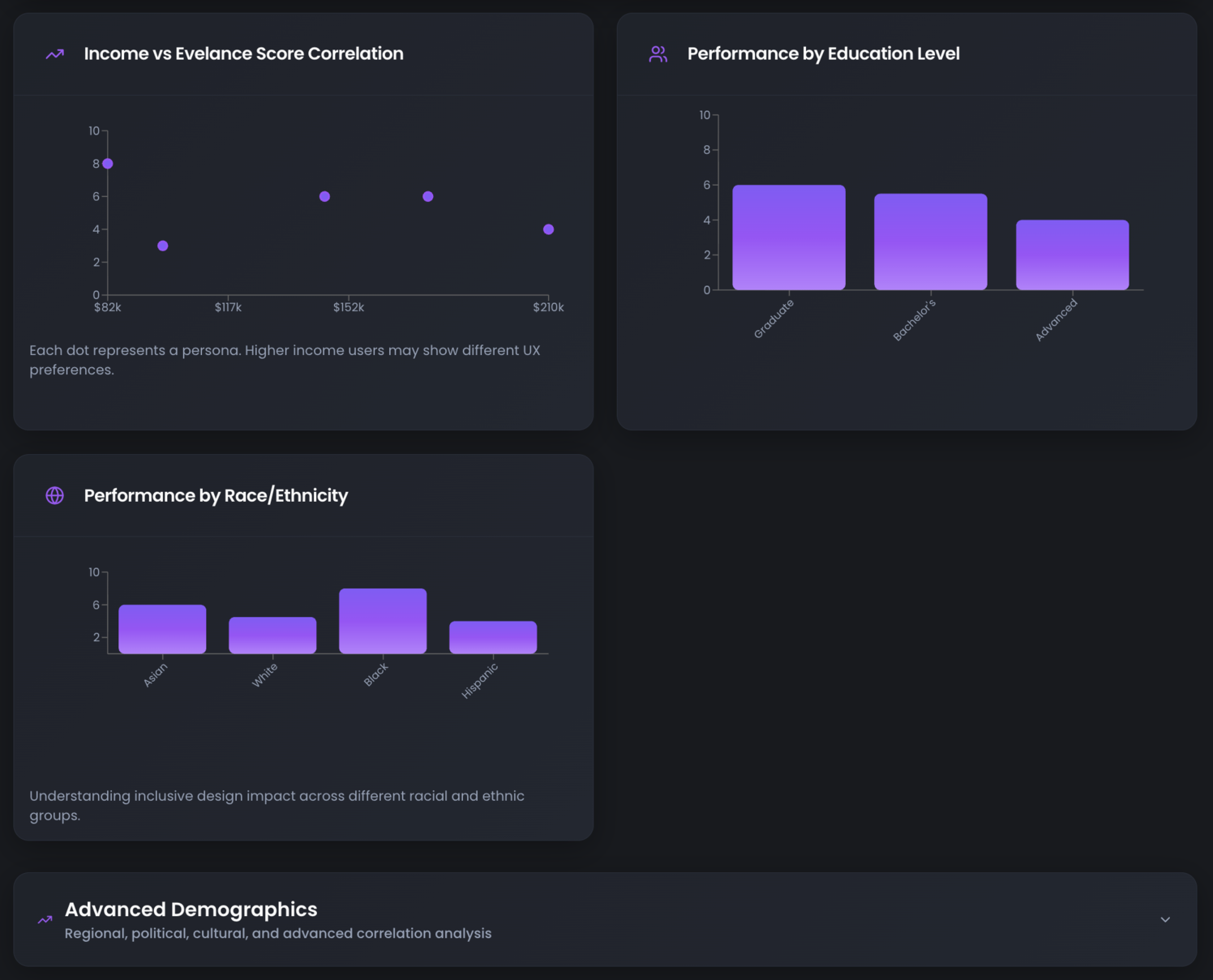Select the Advanced bar in education chart
Image resolution: width=1213 pixels, height=980 pixels.
[x=1072, y=255]
